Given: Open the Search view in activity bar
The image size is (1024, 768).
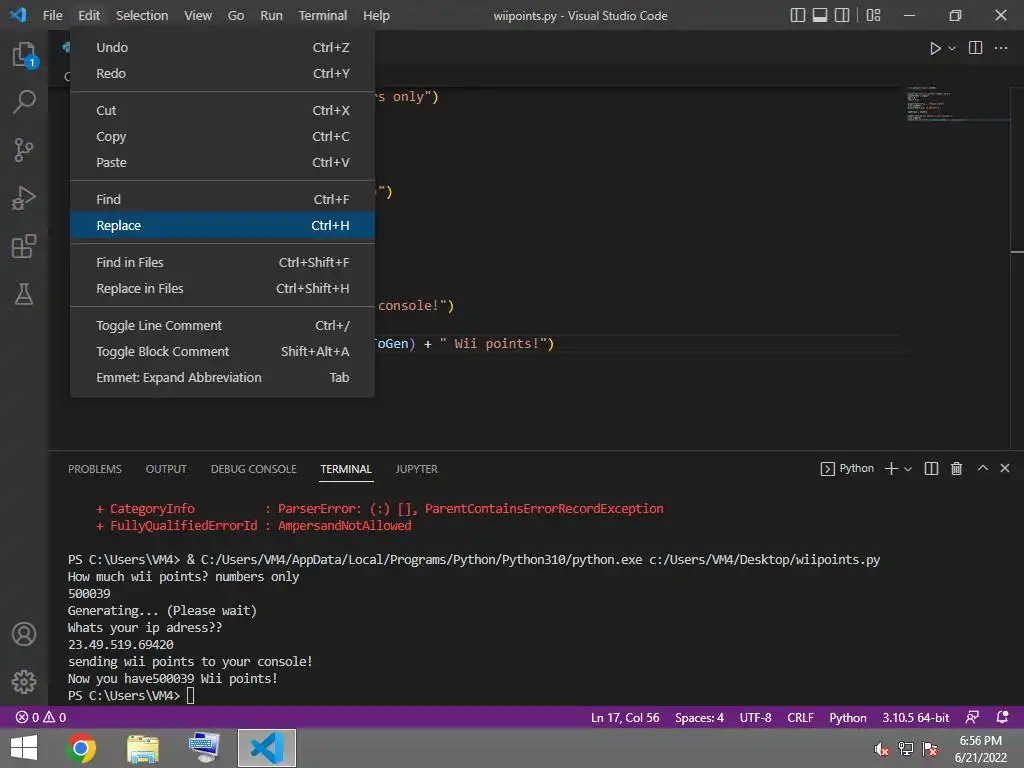Looking at the screenshot, I should [x=24, y=102].
